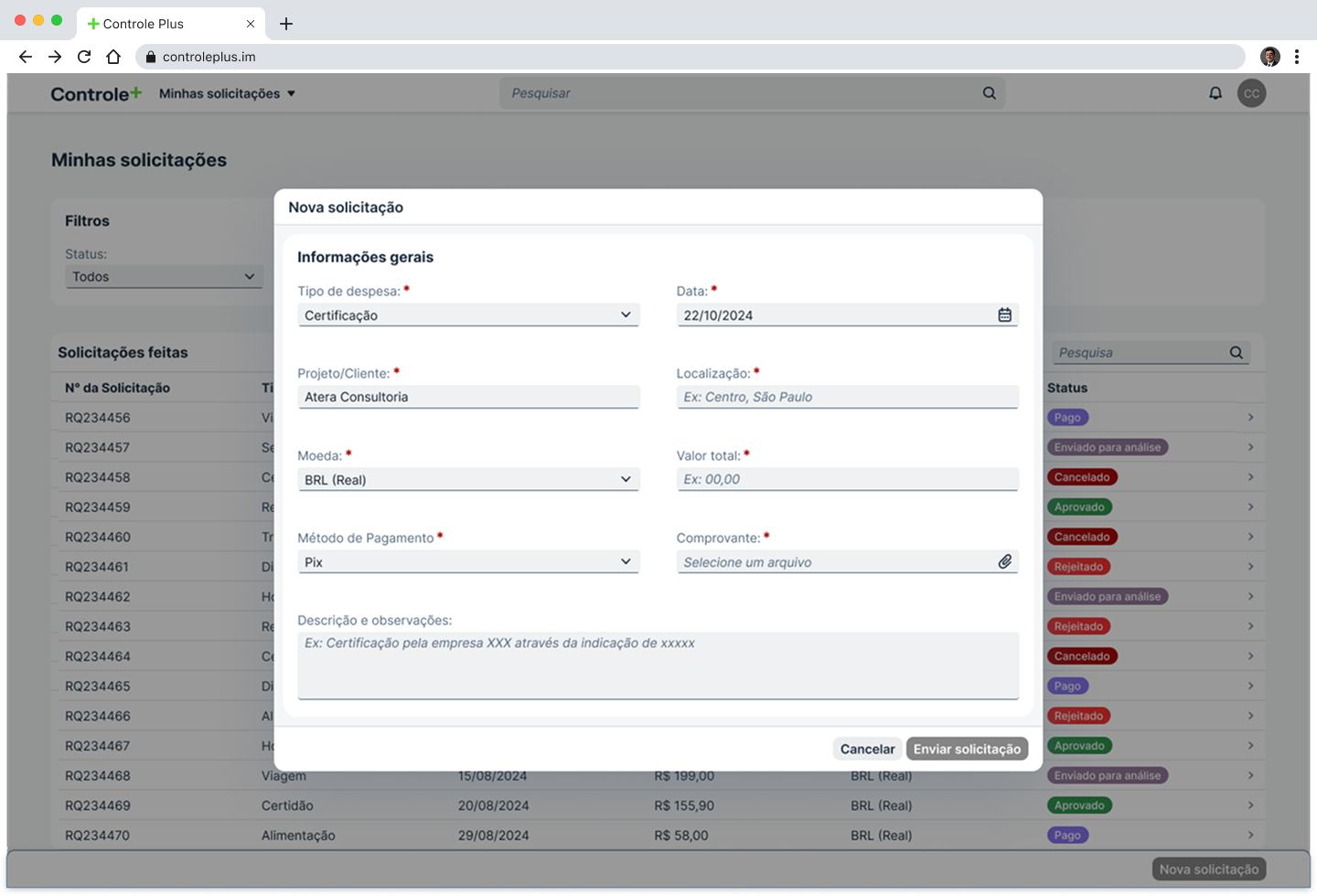Click the search icon in the table Pesquisa field
The height and width of the screenshot is (896, 1317).
pyautogui.click(x=1236, y=353)
